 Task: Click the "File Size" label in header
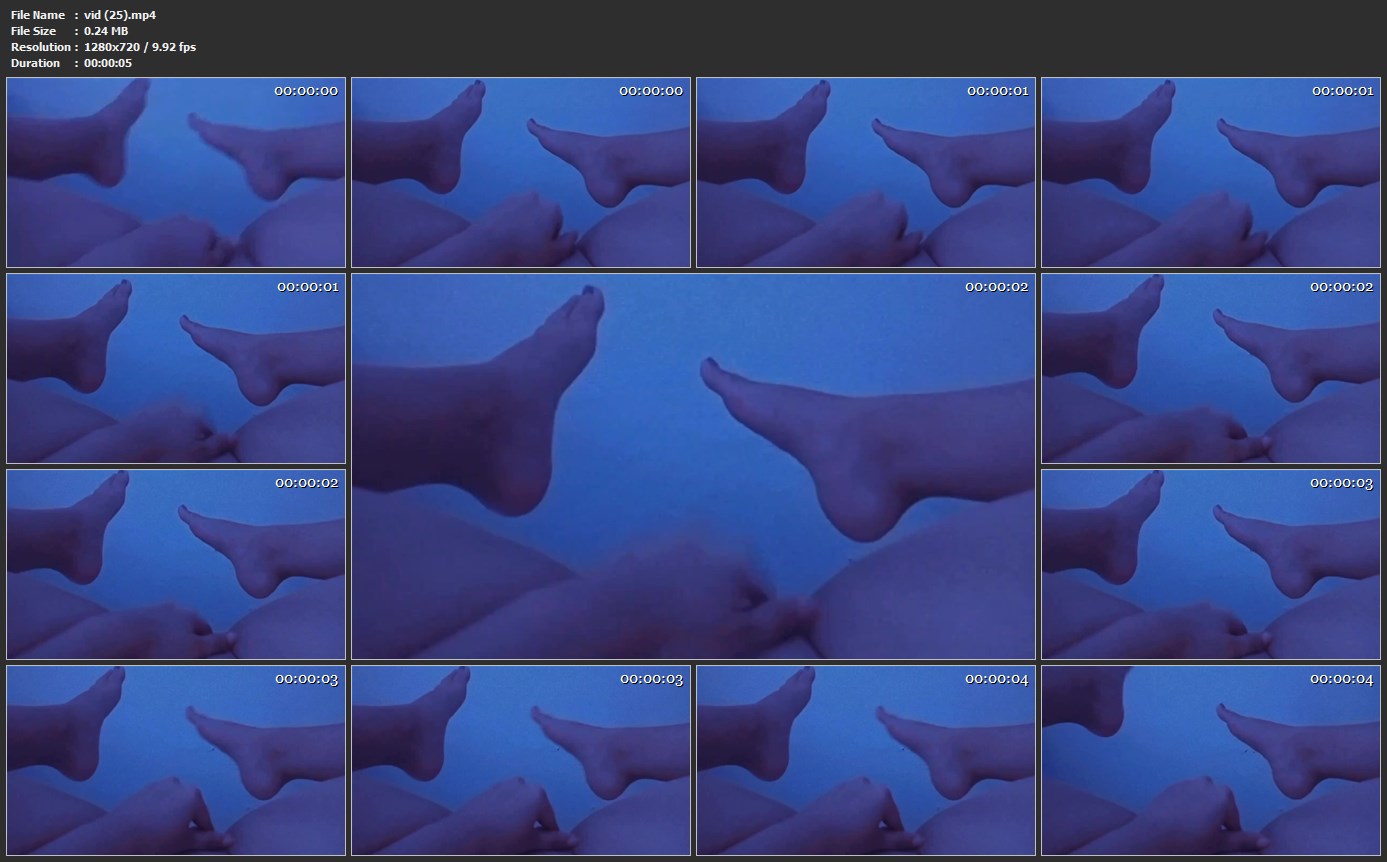(x=33, y=31)
